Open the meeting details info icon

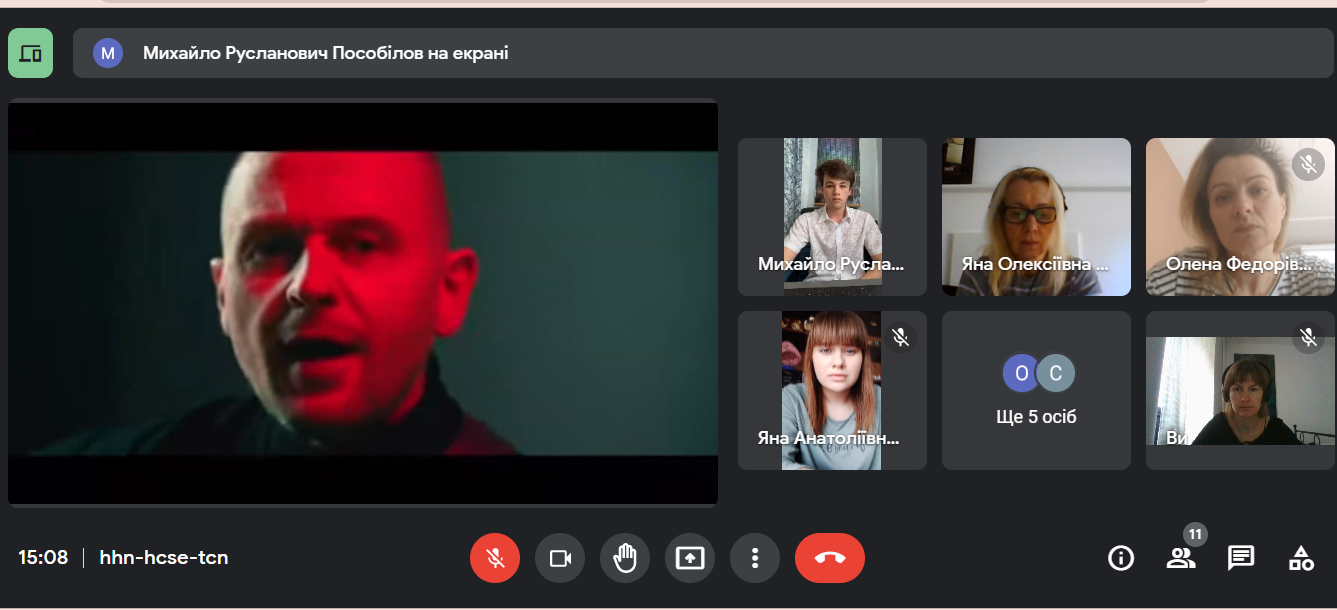point(1121,558)
